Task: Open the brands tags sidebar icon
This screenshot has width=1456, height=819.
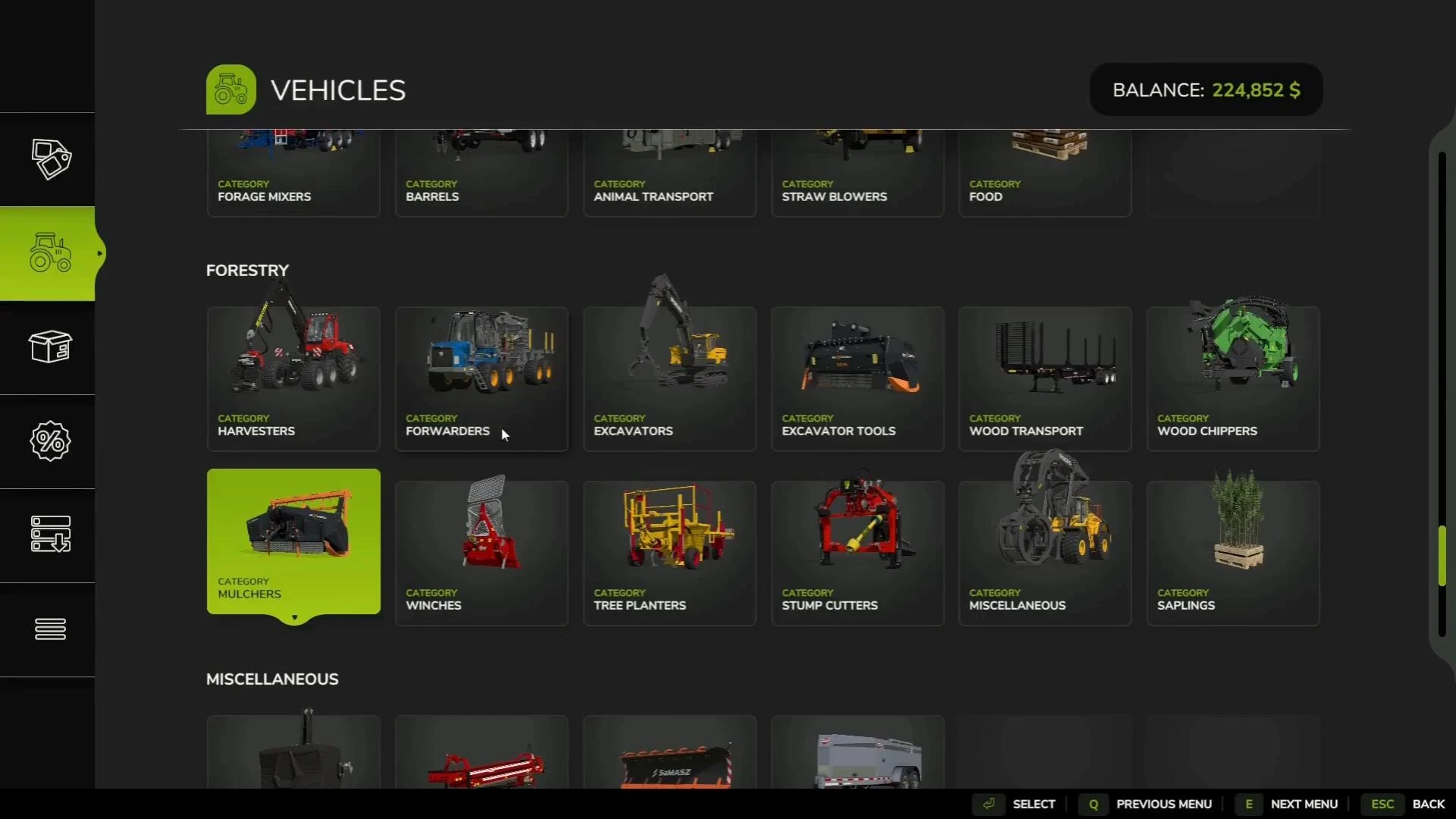Action: [50, 159]
